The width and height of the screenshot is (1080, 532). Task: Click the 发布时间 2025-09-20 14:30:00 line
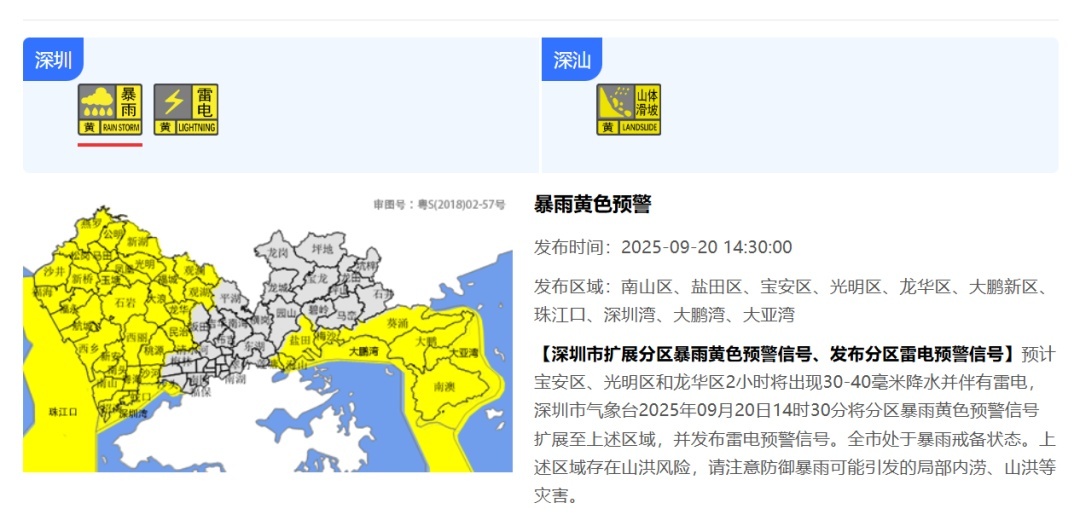click(663, 247)
